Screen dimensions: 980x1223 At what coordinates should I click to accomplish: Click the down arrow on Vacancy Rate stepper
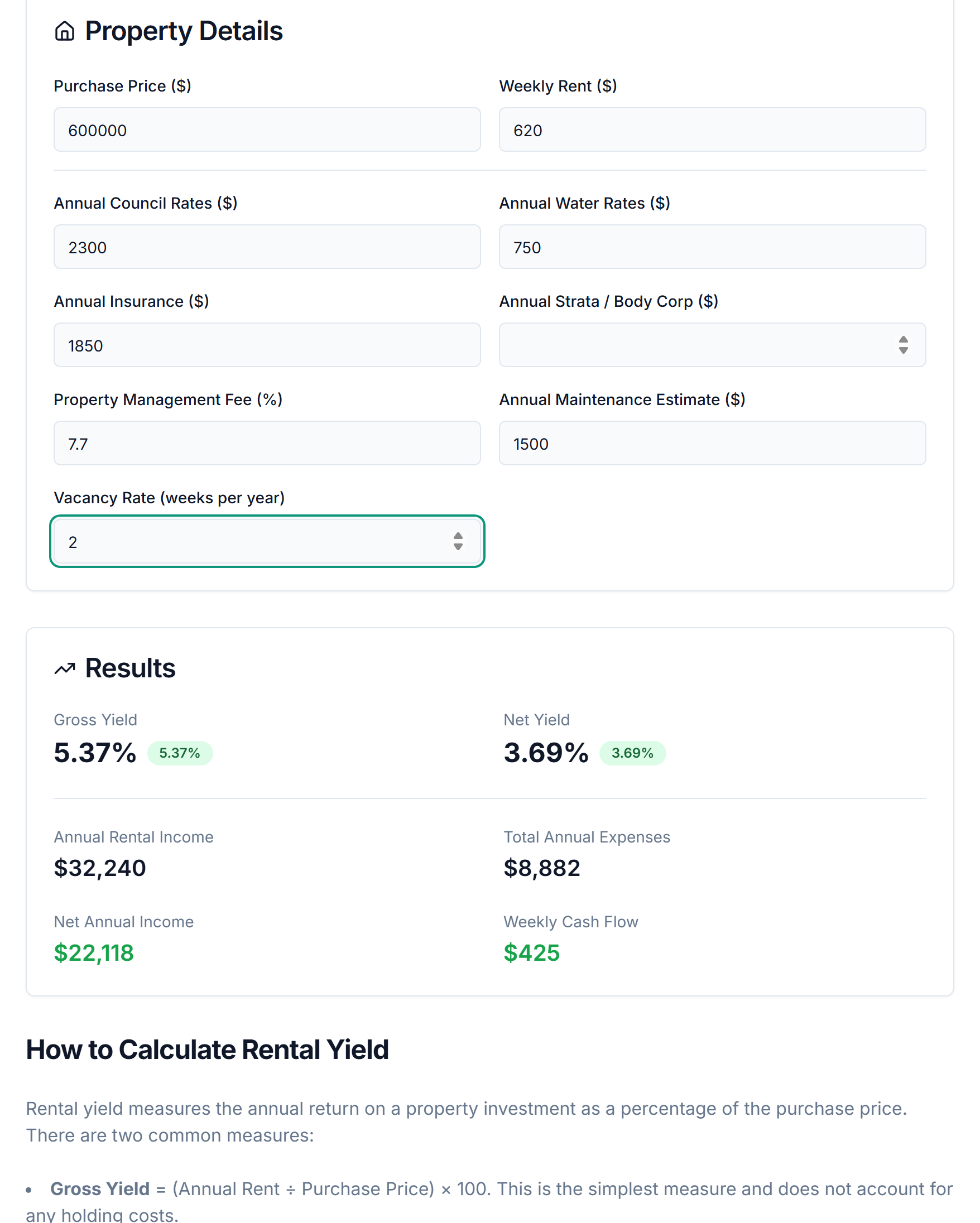pyautogui.click(x=458, y=546)
